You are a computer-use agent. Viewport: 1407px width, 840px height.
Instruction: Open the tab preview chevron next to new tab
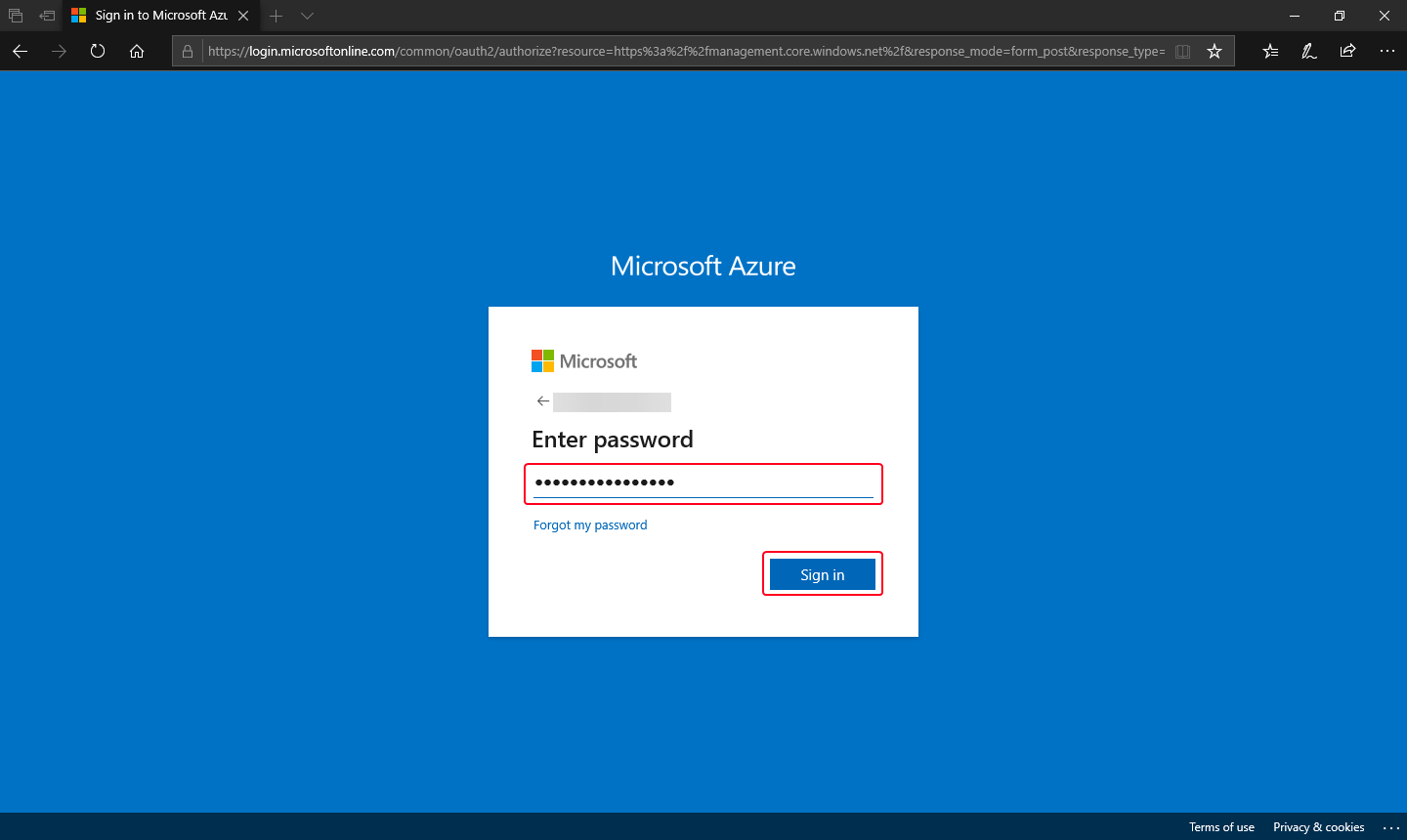(x=307, y=16)
